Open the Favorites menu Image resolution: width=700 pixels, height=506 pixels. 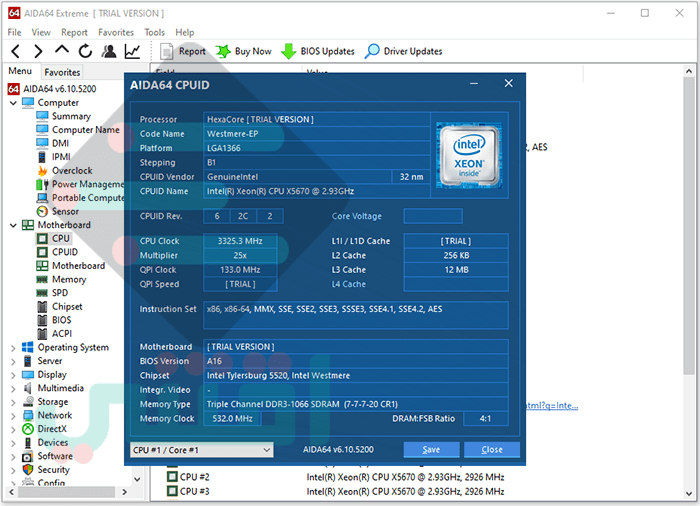point(116,32)
